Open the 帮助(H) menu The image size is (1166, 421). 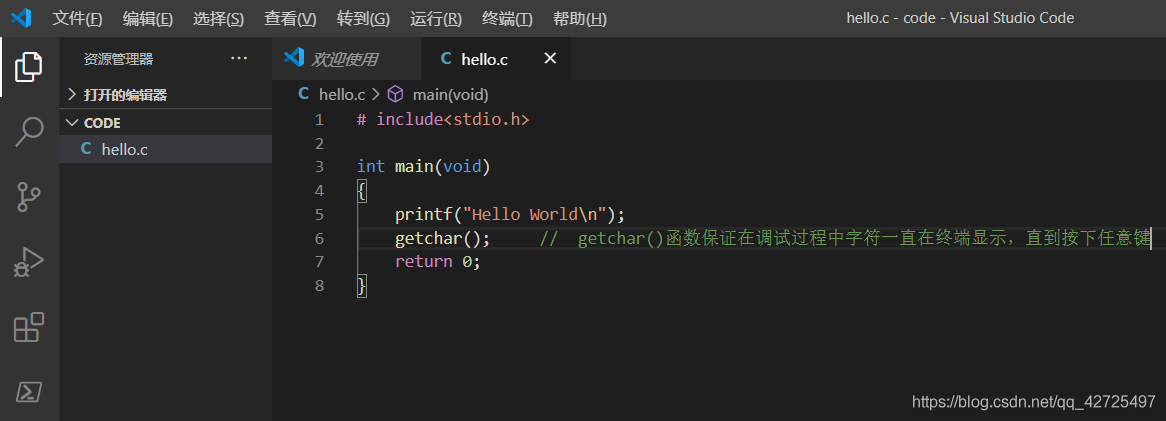(x=579, y=19)
